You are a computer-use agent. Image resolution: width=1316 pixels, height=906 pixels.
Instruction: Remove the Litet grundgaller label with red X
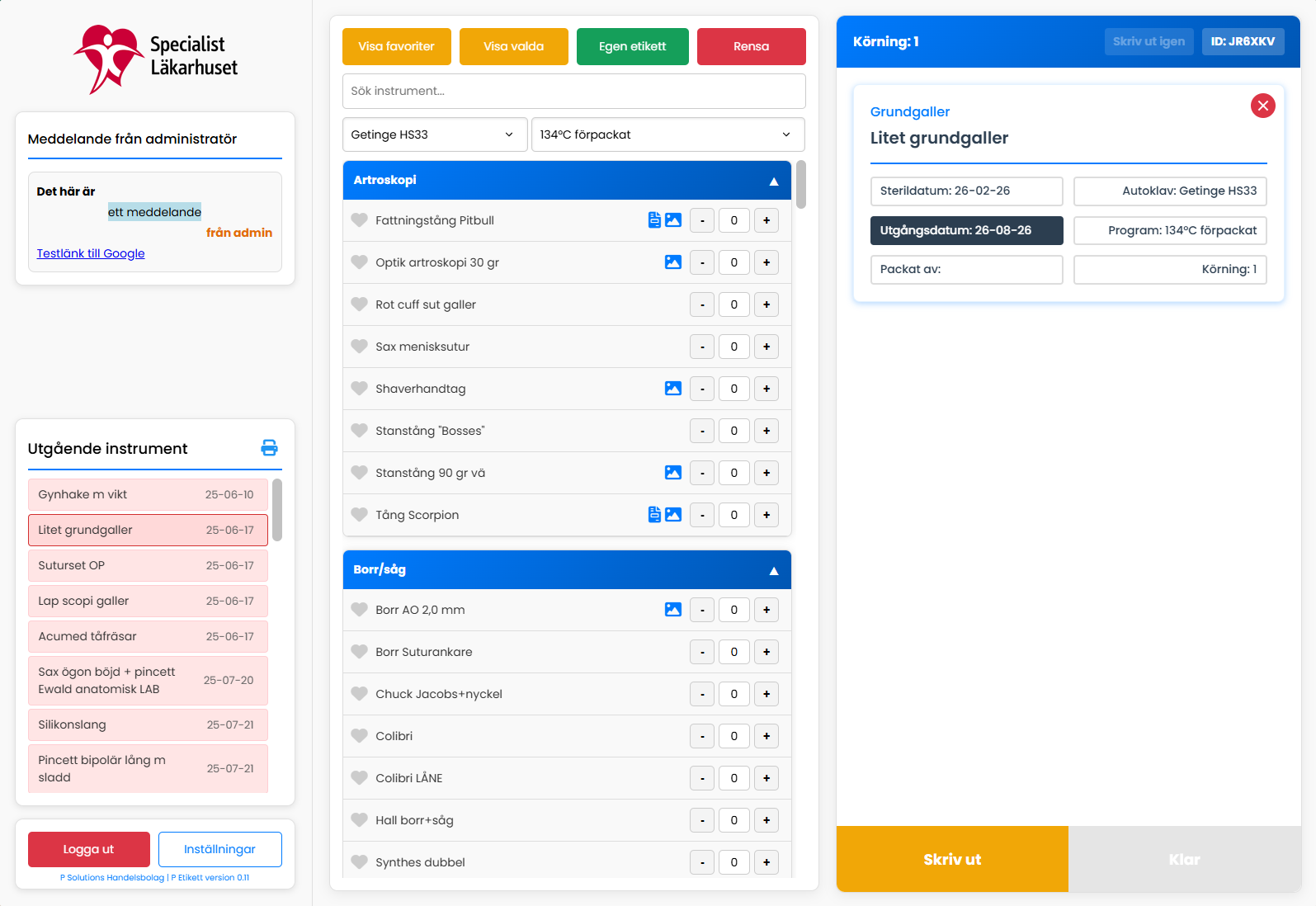click(1262, 106)
